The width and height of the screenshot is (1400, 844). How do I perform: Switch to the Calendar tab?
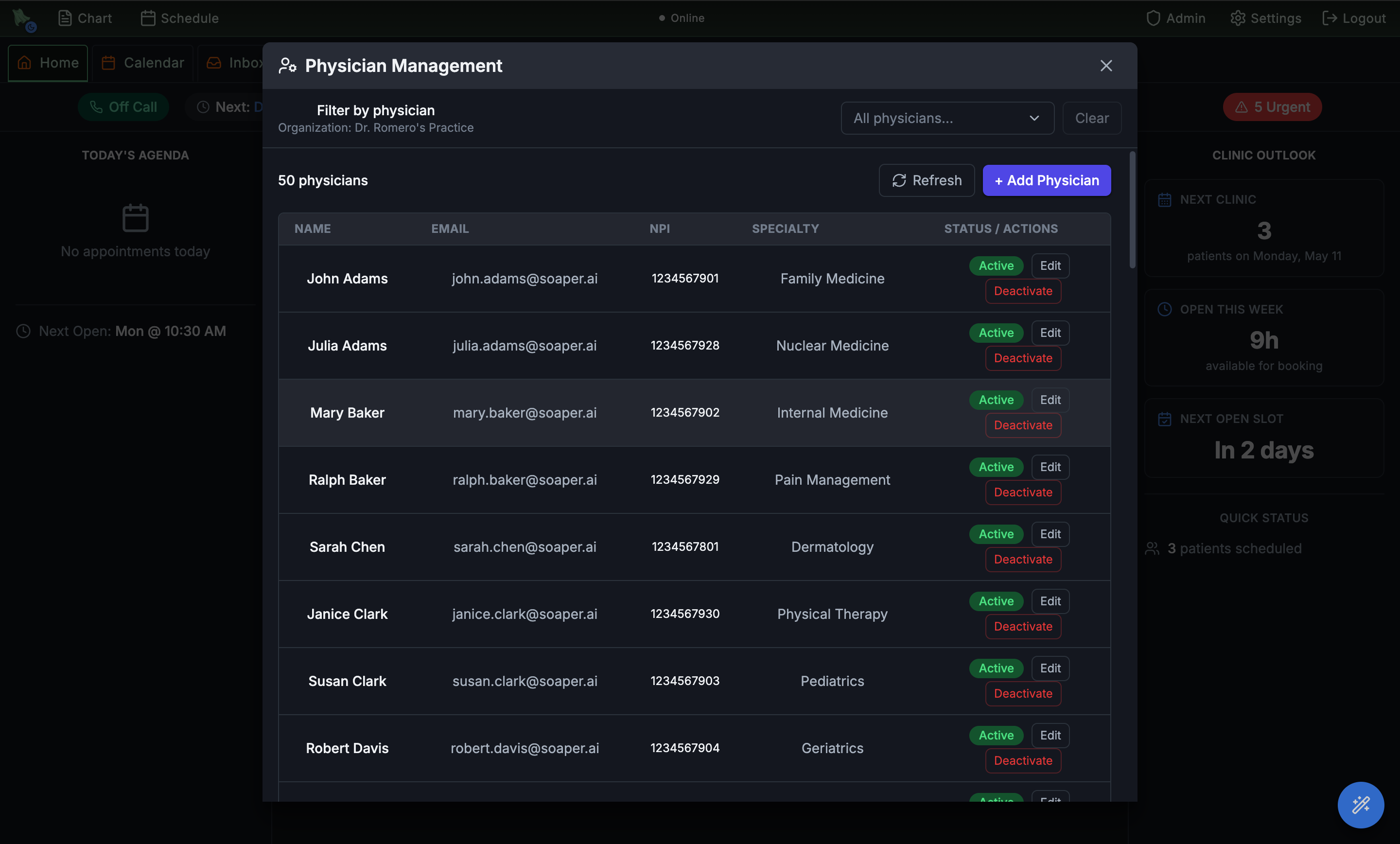(x=142, y=63)
